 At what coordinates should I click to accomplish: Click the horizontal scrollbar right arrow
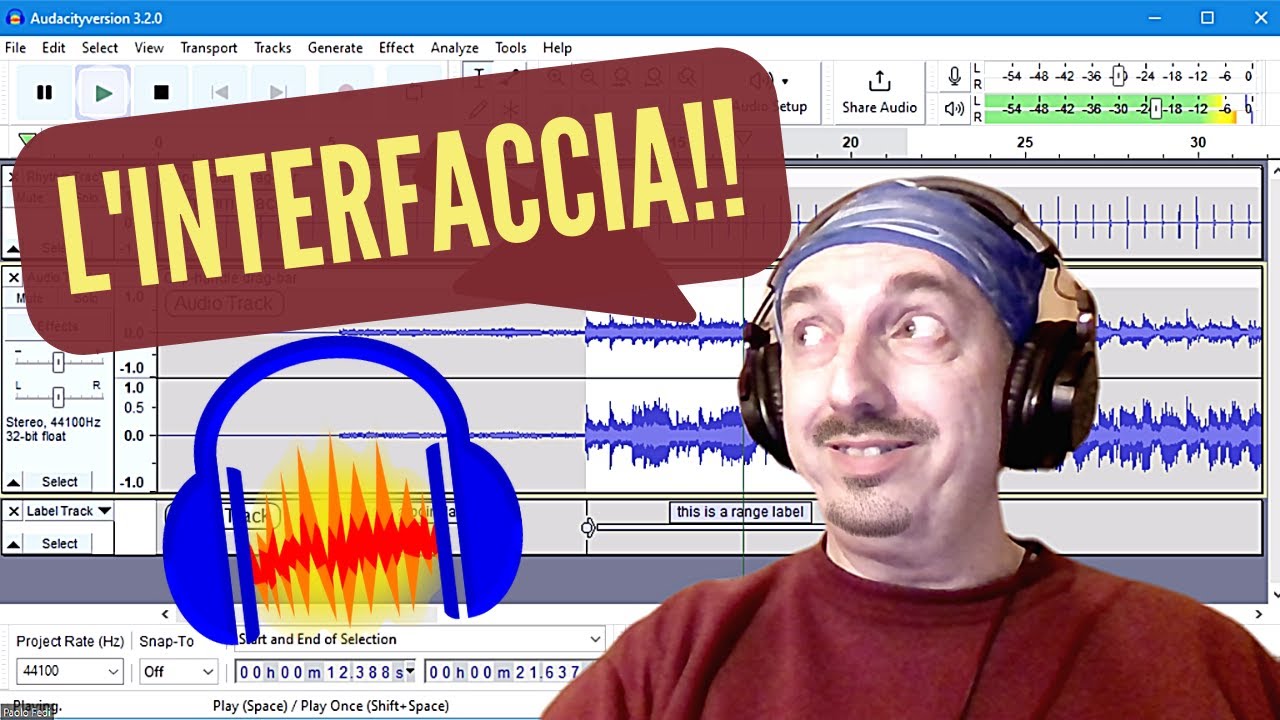(1259, 615)
